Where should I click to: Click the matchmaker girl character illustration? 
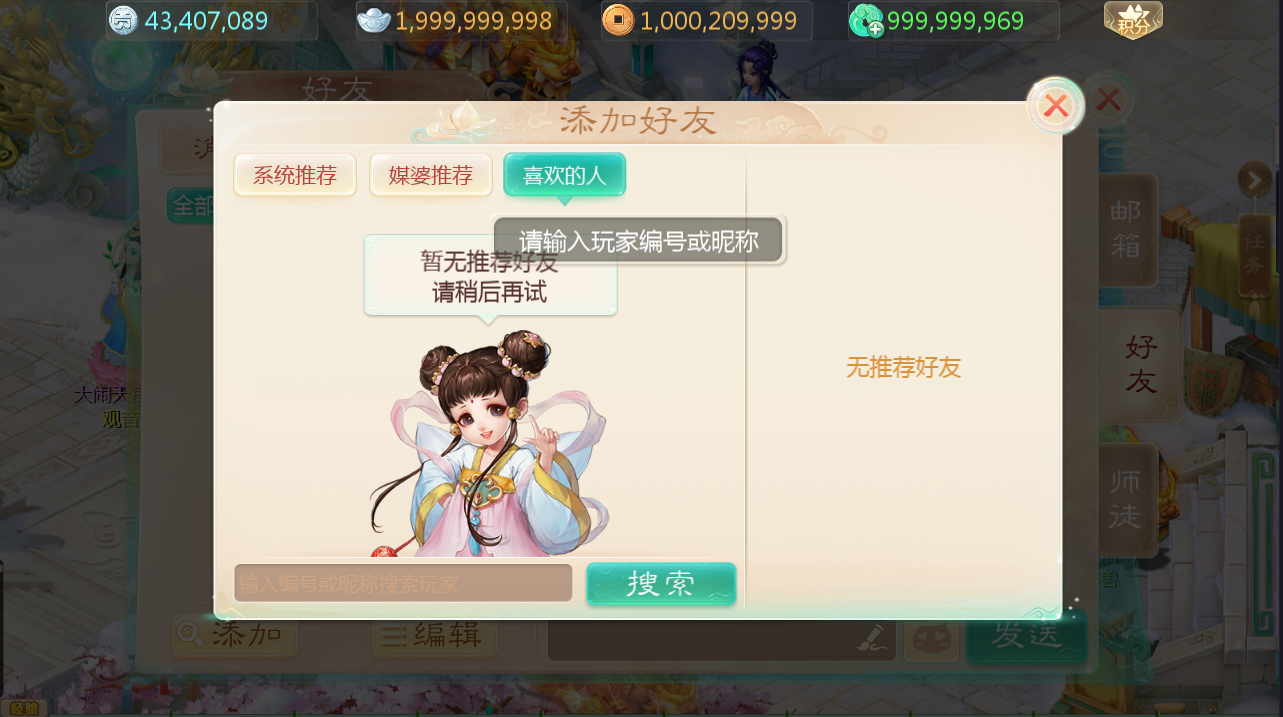[x=488, y=445]
